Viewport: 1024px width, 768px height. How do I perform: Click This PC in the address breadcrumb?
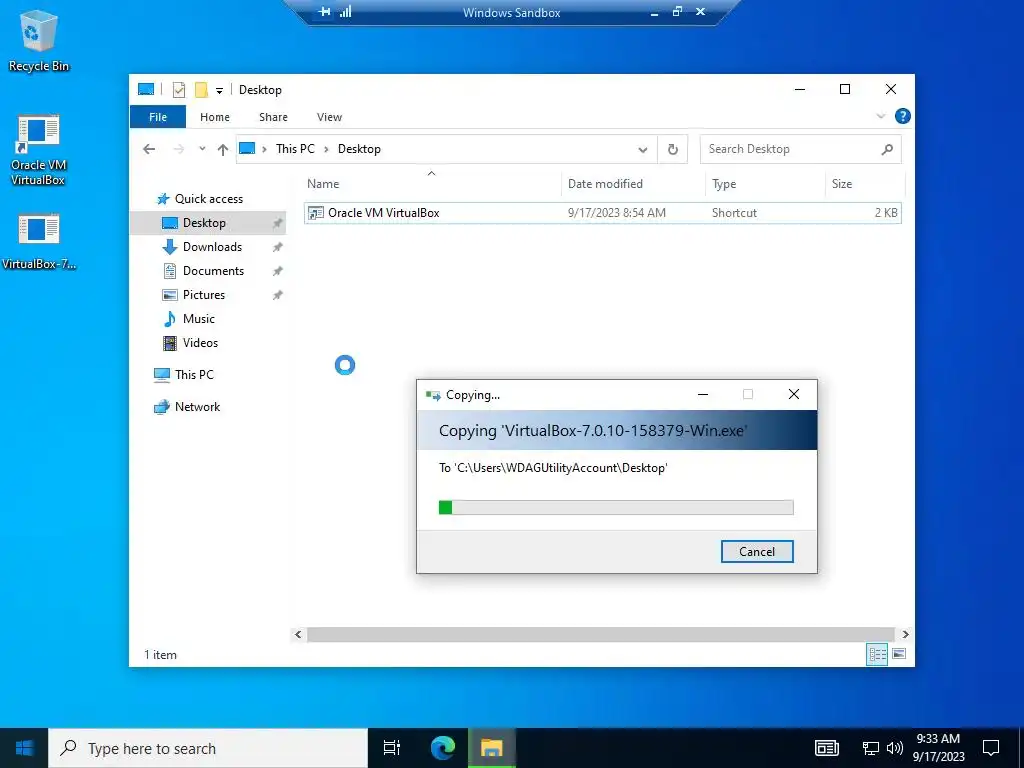tap(295, 149)
